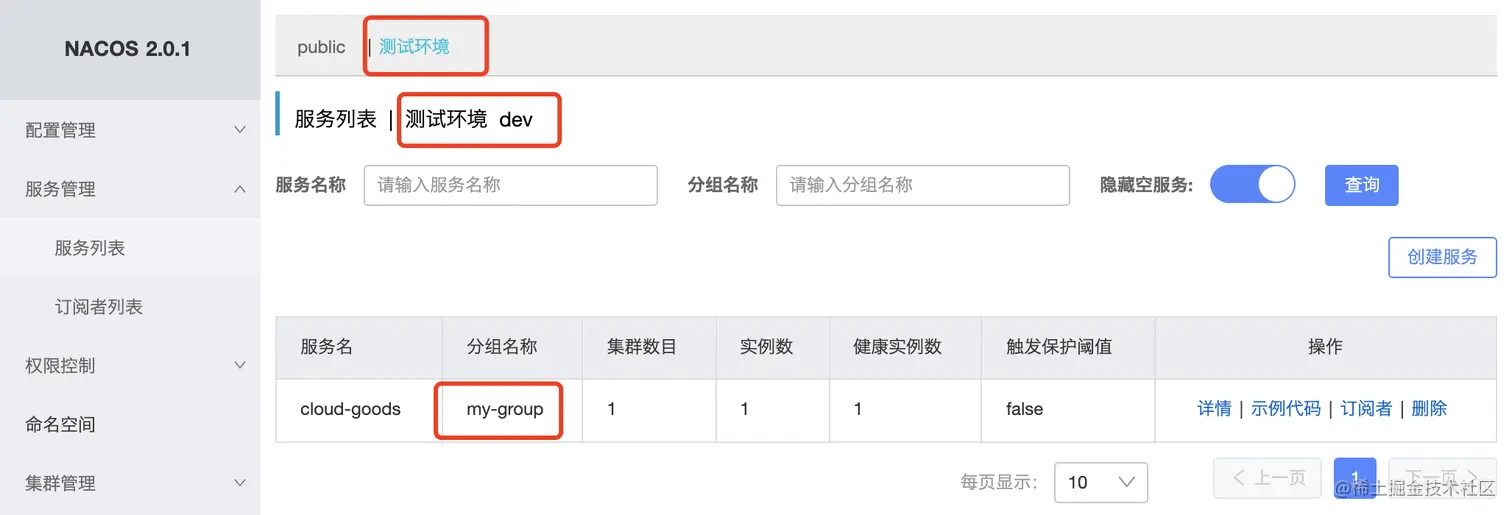
Task: Open the 配置管理 sidebar menu
Action: coord(130,130)
